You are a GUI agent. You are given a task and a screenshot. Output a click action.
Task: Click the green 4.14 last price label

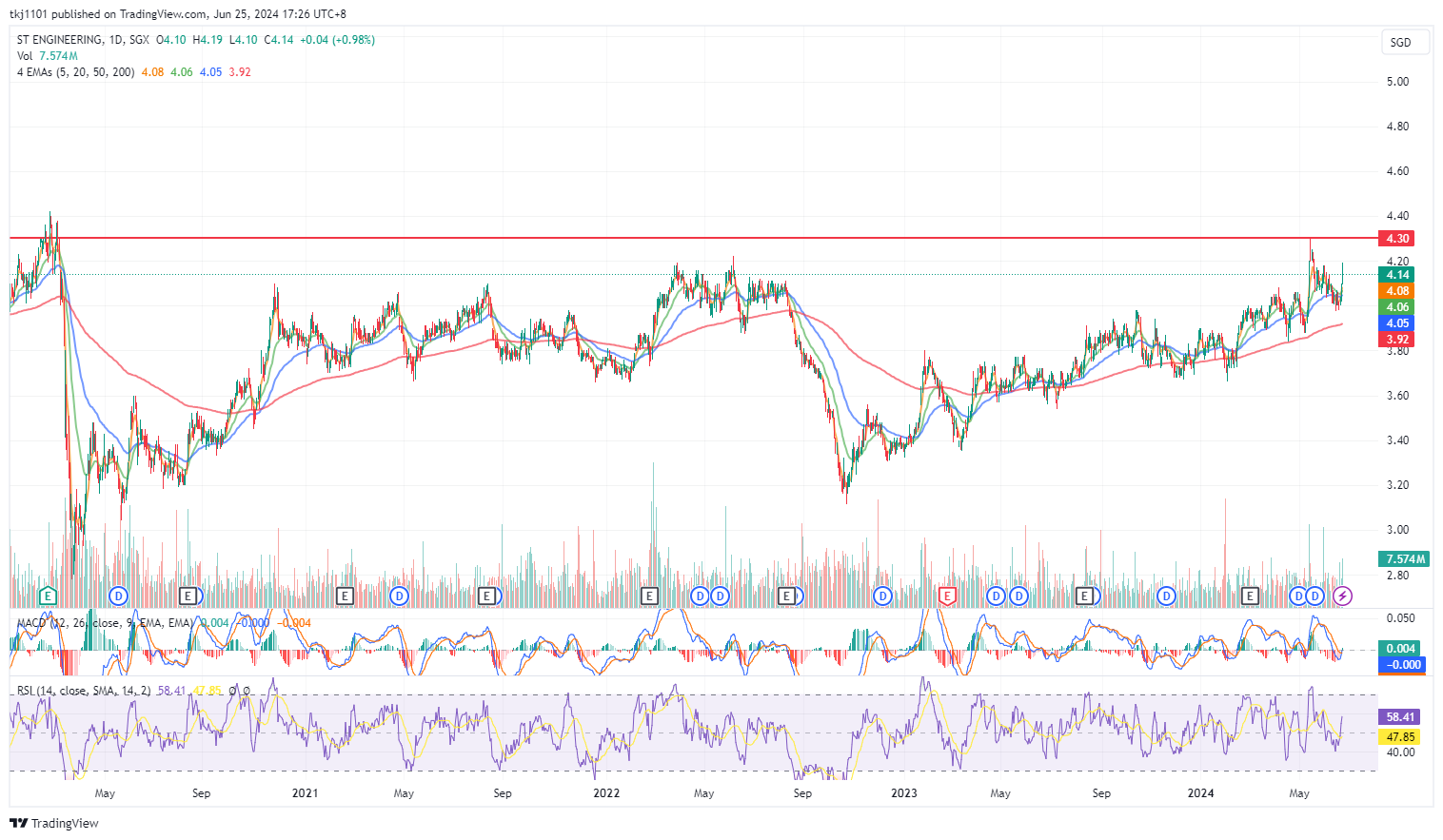(1397, 275)
